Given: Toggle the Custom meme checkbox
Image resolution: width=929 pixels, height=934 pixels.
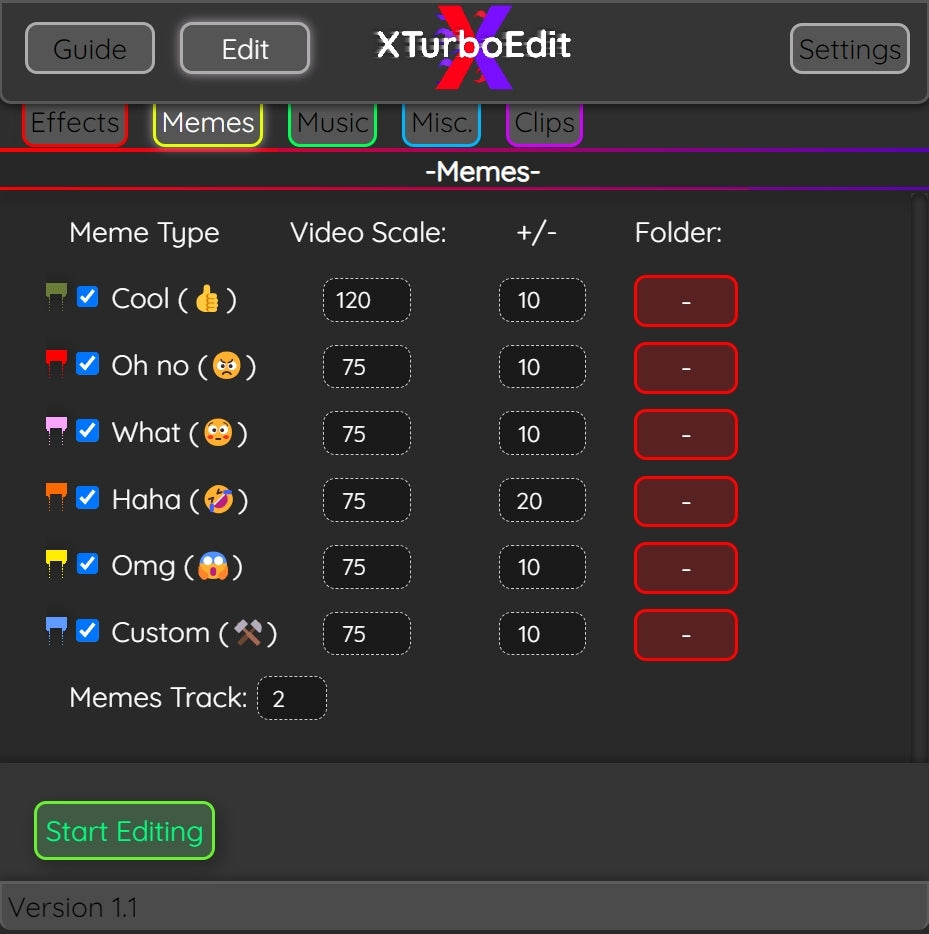Looking at the screenshot, I should 88,629.
